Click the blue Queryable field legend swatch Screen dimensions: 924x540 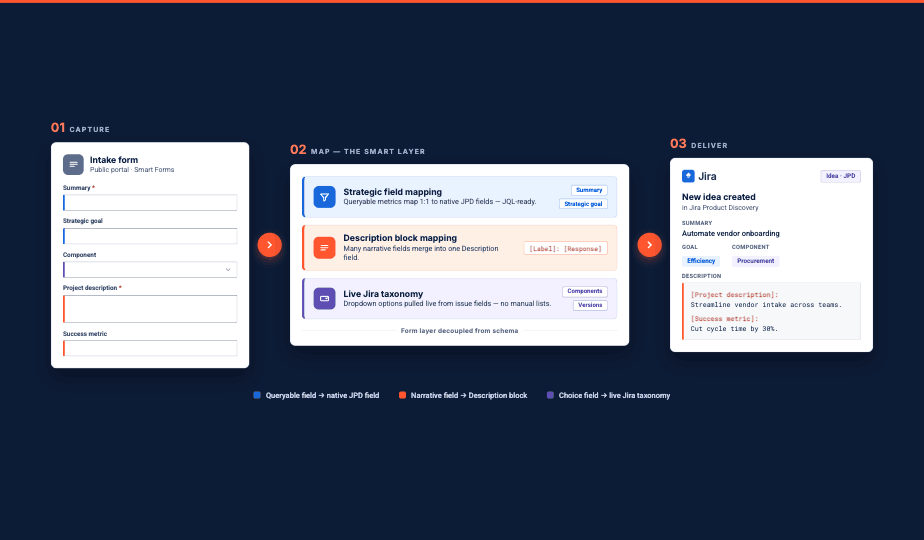(257, 395)
